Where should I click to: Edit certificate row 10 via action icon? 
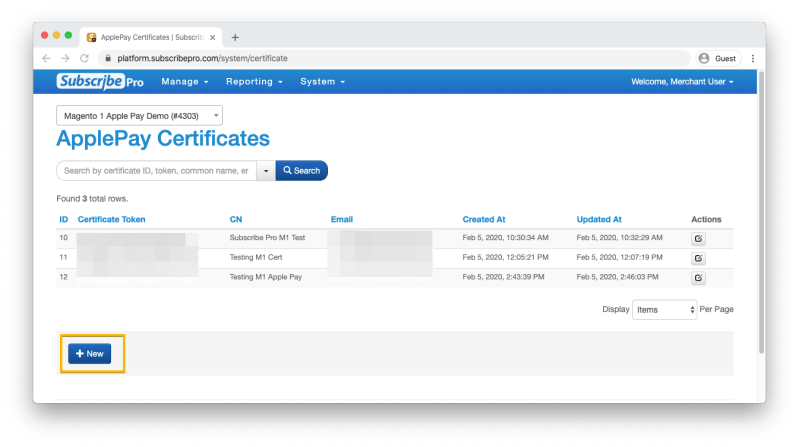[698, 239]
